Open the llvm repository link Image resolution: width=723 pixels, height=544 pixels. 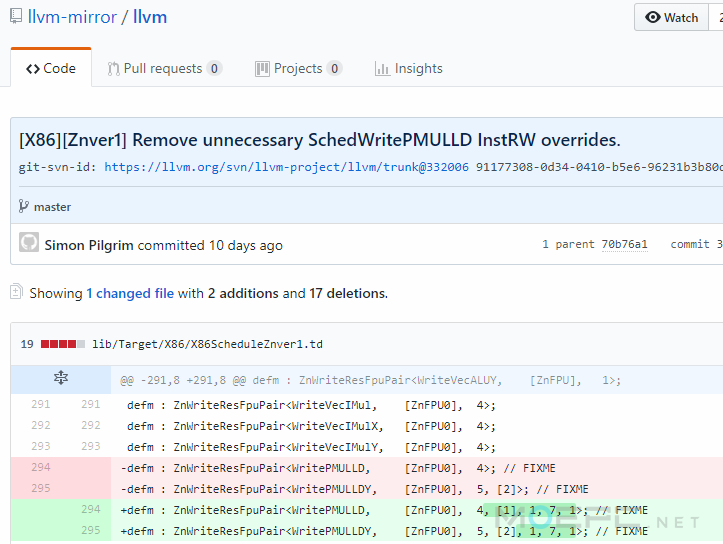[150, 17]
